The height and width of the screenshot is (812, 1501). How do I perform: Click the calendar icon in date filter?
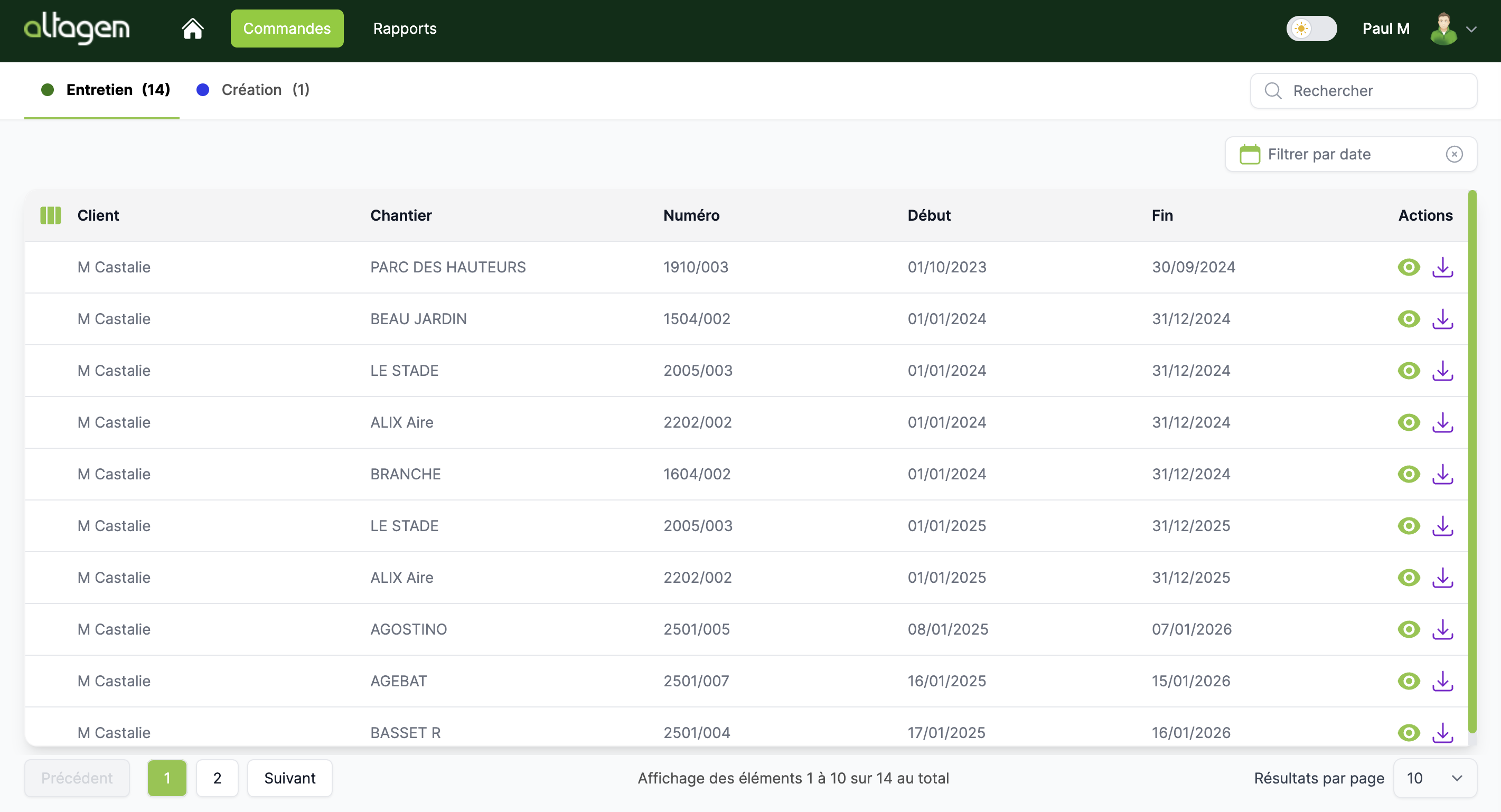1249,154
